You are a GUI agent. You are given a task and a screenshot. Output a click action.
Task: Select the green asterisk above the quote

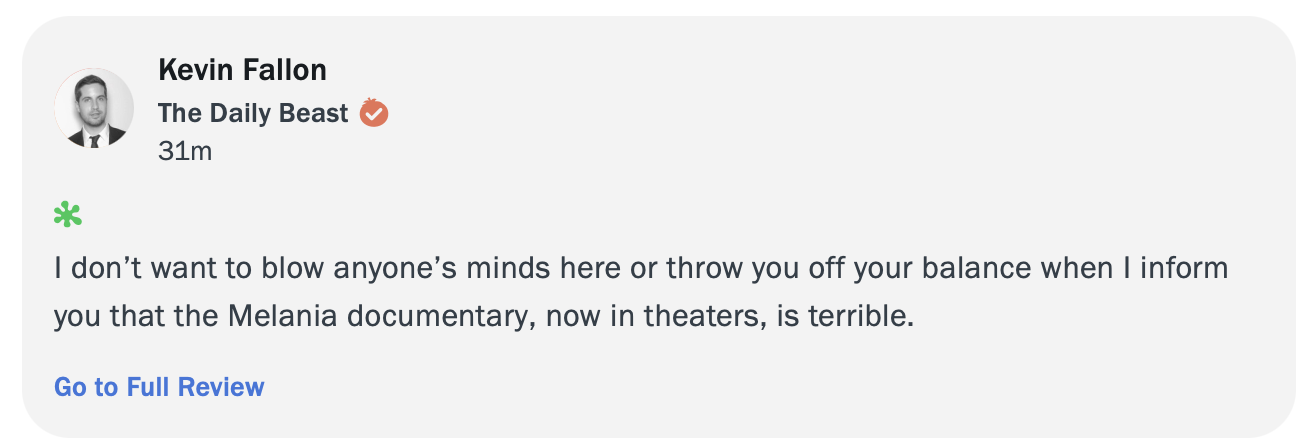click(x=68, y=214)
